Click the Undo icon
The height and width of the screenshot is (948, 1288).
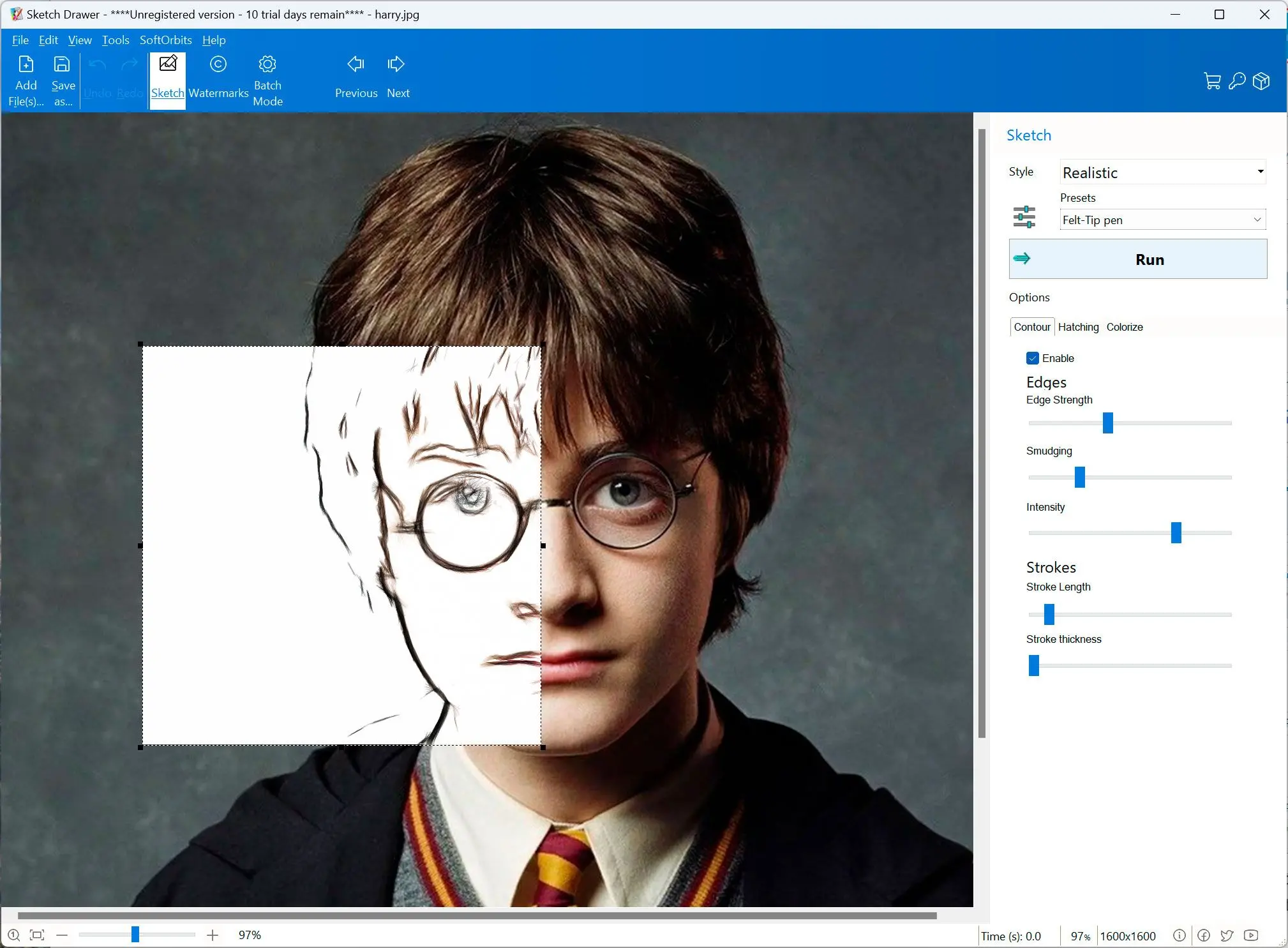pyautogui.click(x=97, y=65)
